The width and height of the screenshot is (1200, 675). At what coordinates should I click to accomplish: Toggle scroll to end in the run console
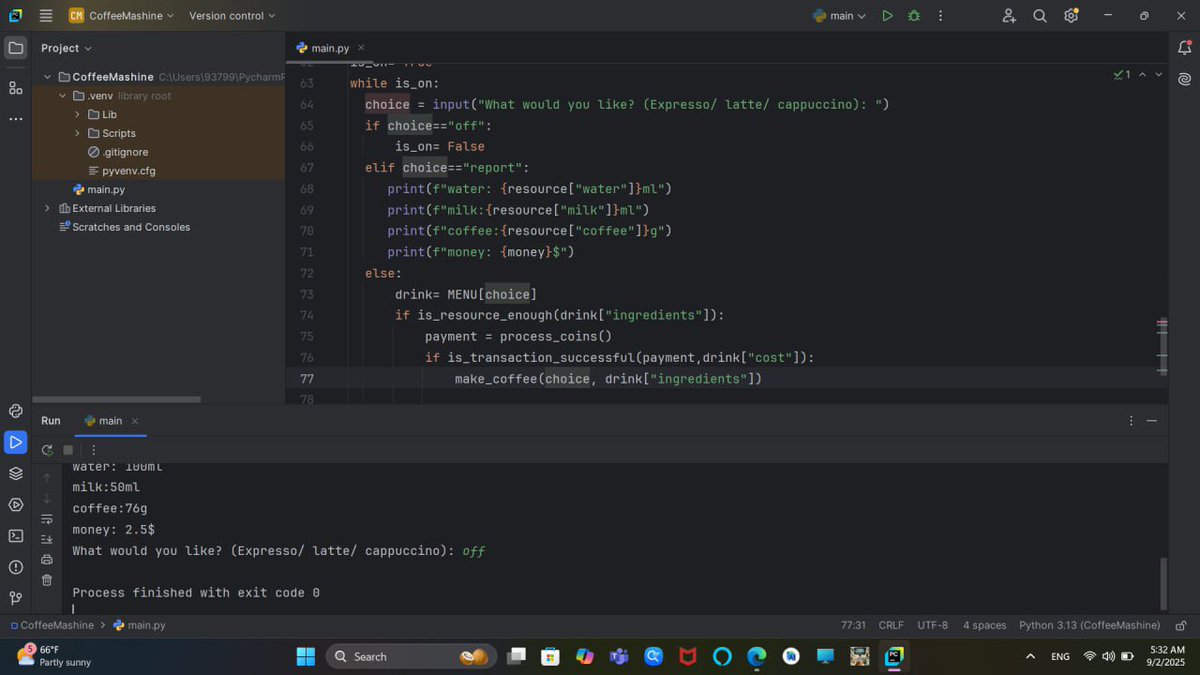point(47,539)
